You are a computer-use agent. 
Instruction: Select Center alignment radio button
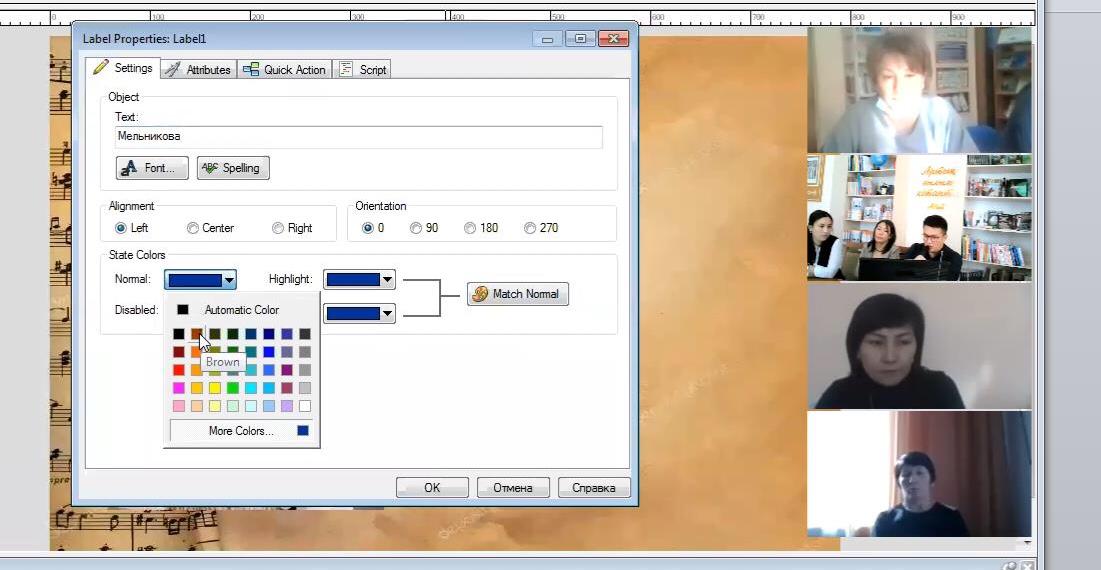pos(193,228)
